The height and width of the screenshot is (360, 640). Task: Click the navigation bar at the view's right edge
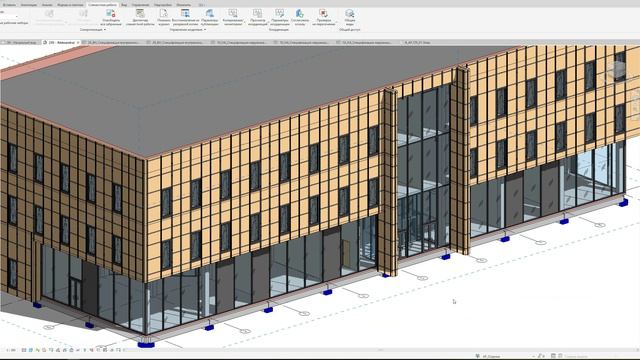[636, 106]
